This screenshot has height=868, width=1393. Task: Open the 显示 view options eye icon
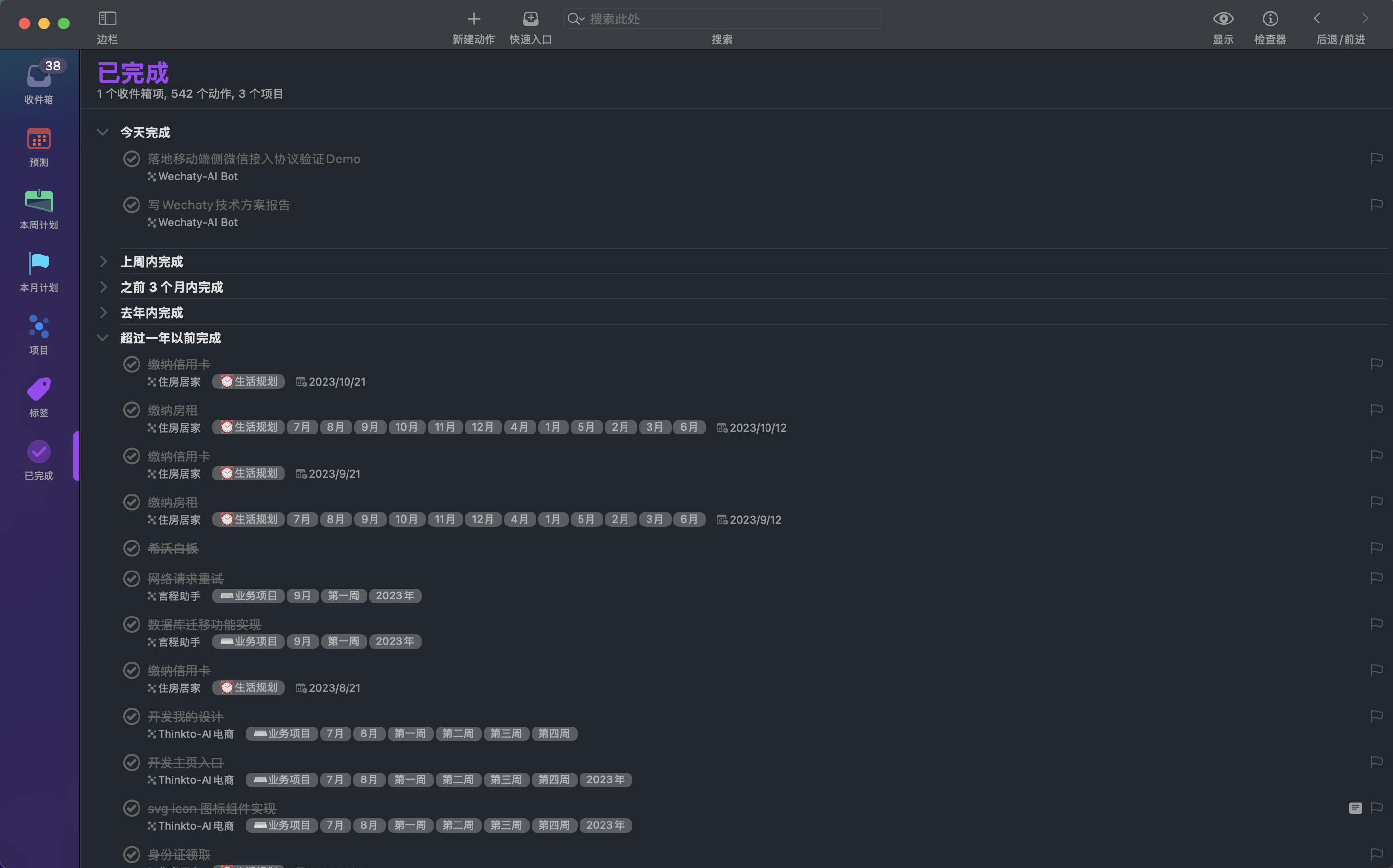click(x=1223, y=19)
